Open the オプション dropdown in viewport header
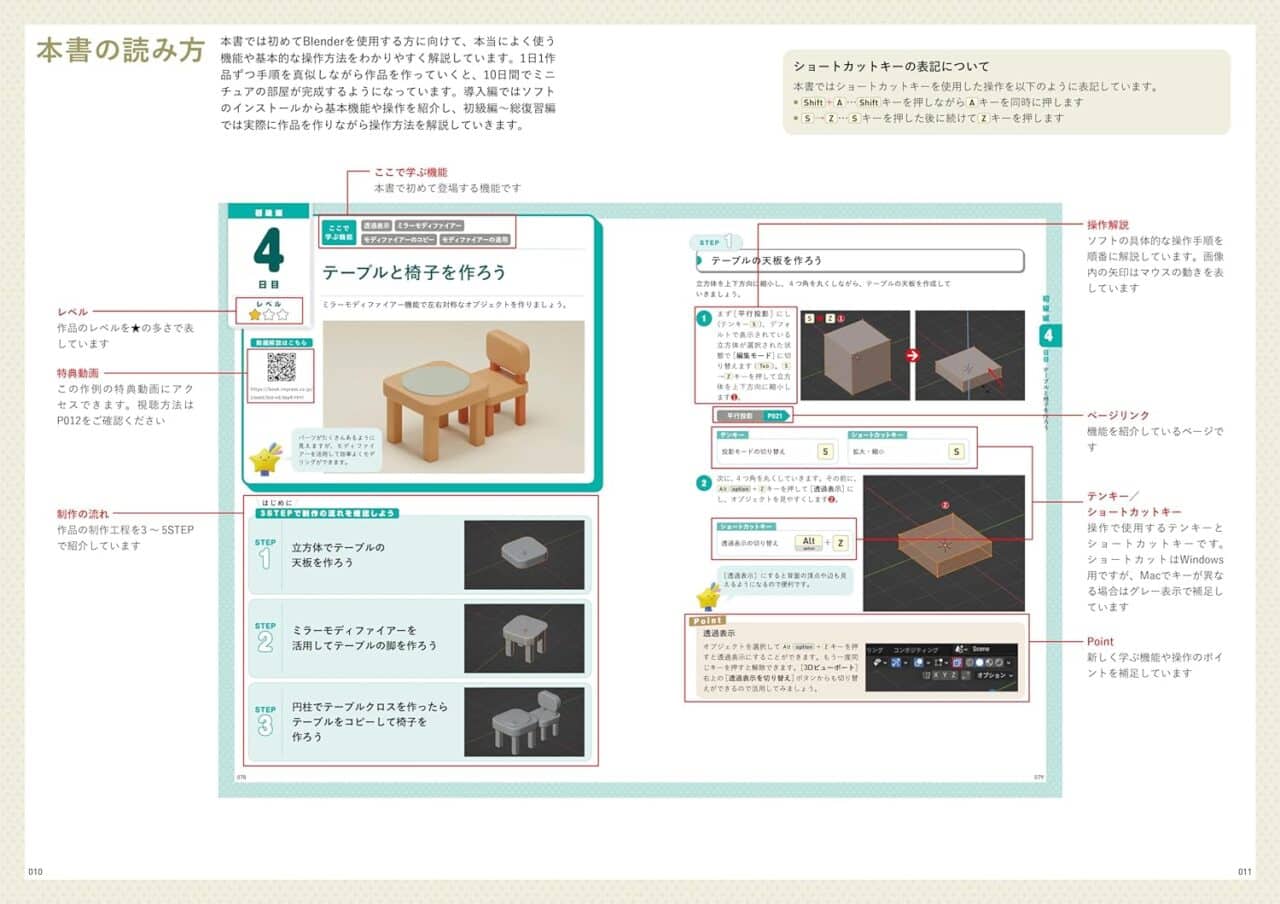The height and width of the screenshot is (904, 1280). 995,676
